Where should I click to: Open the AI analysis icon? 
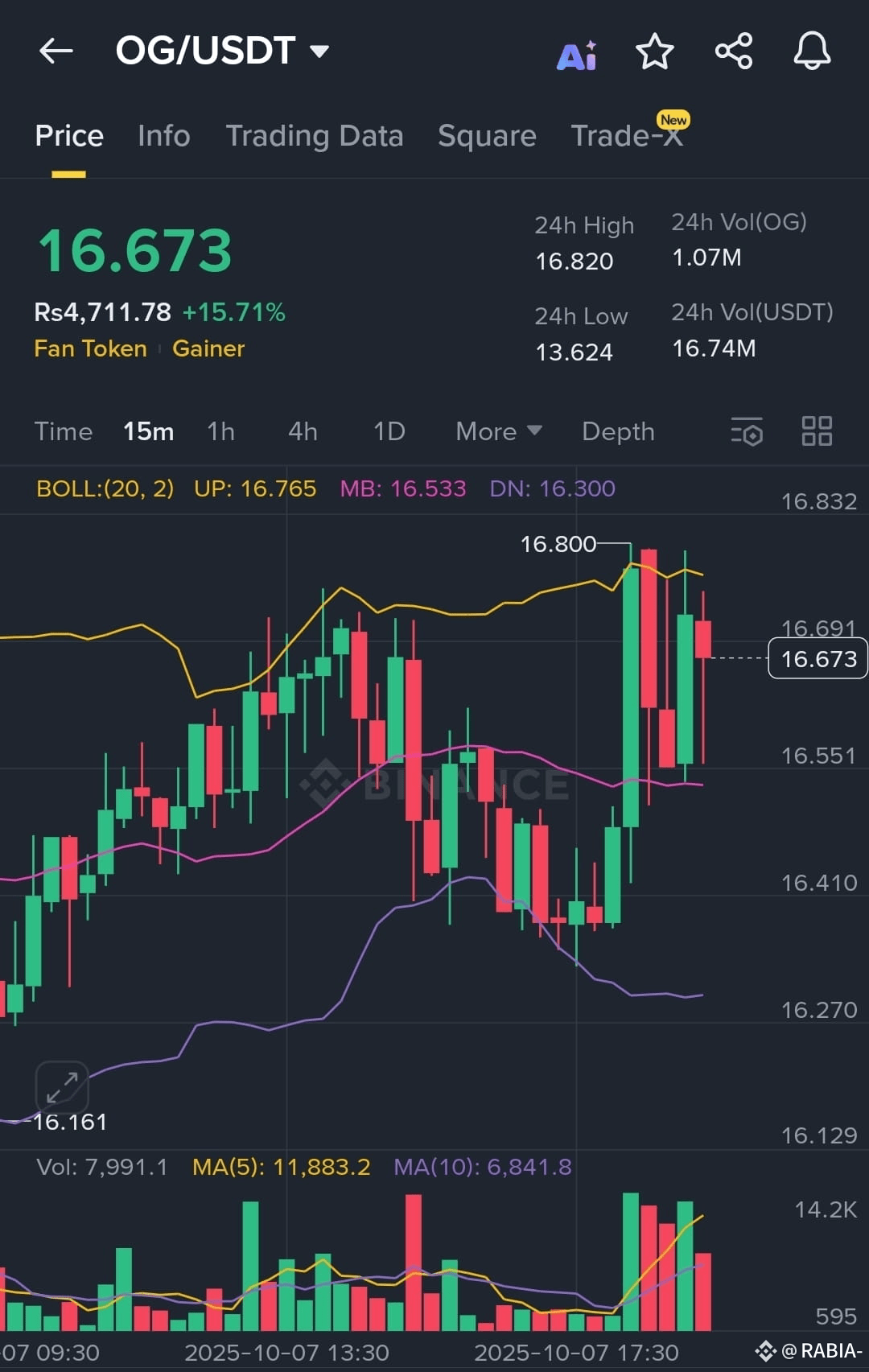(x=577, y=55)
